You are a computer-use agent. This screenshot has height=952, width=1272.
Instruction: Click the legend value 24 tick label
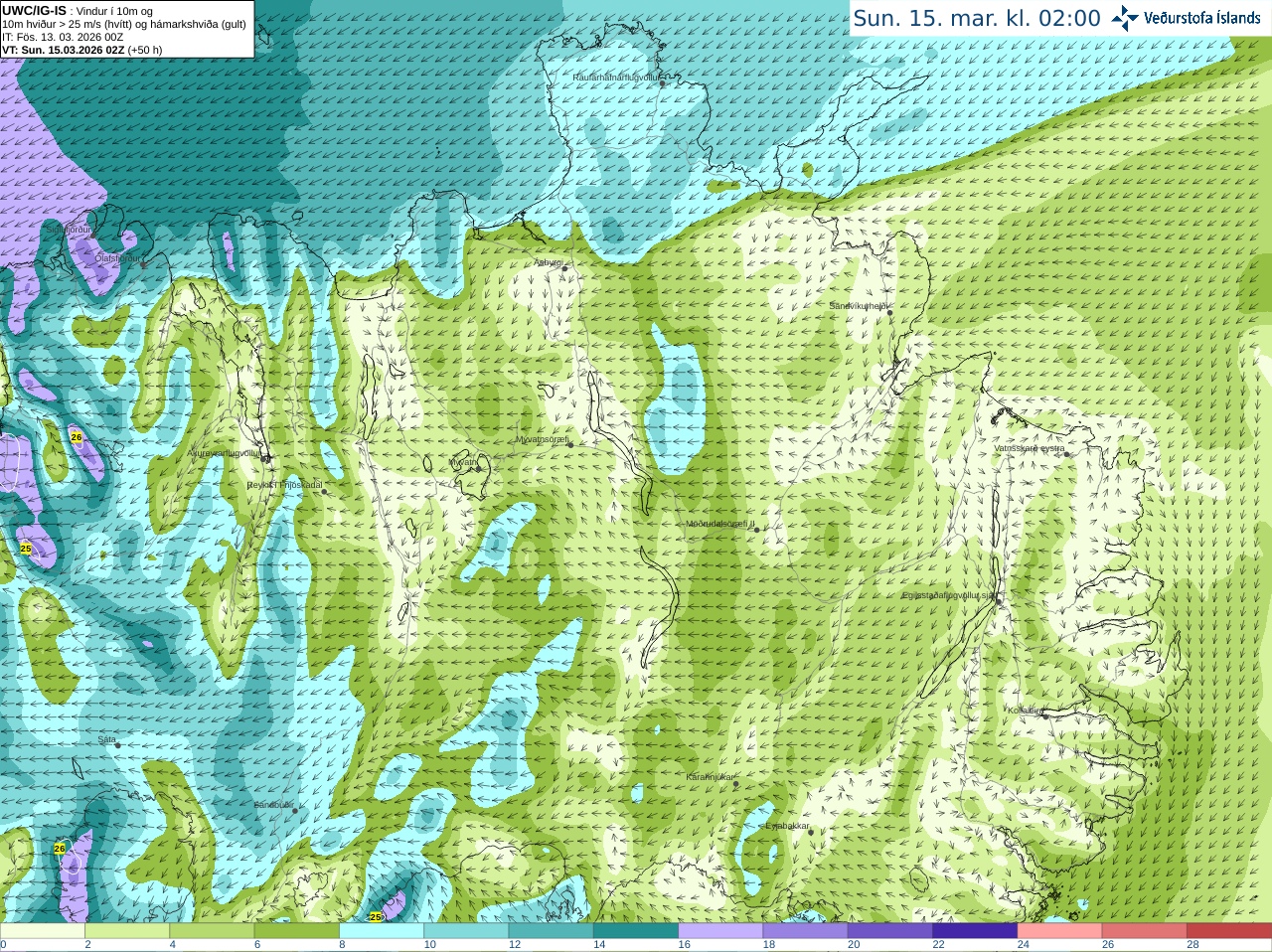pyautogui.click(x=1024, y=945)
